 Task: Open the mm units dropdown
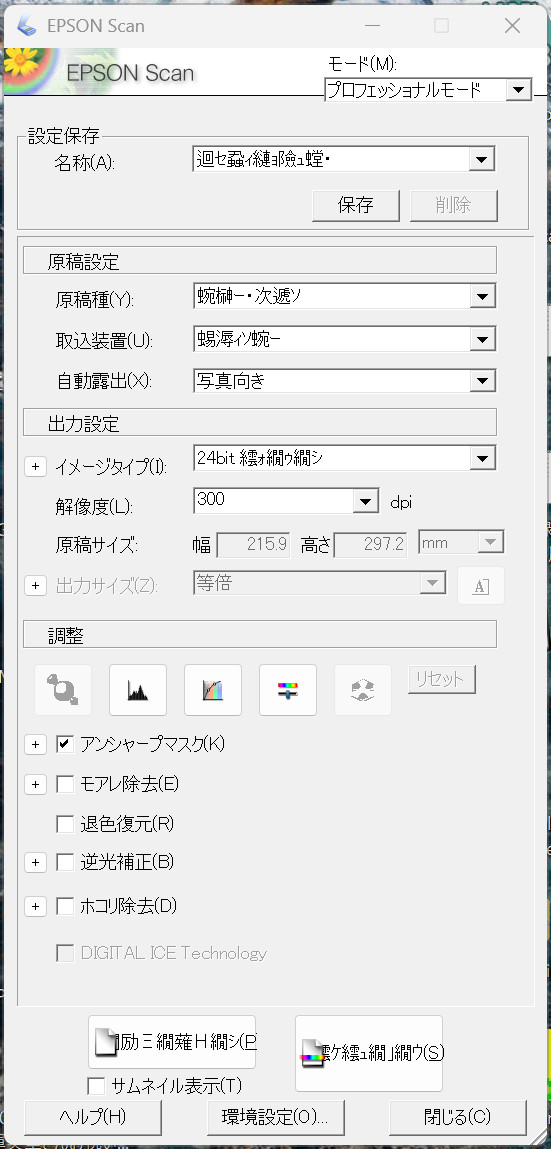[490, 542]
